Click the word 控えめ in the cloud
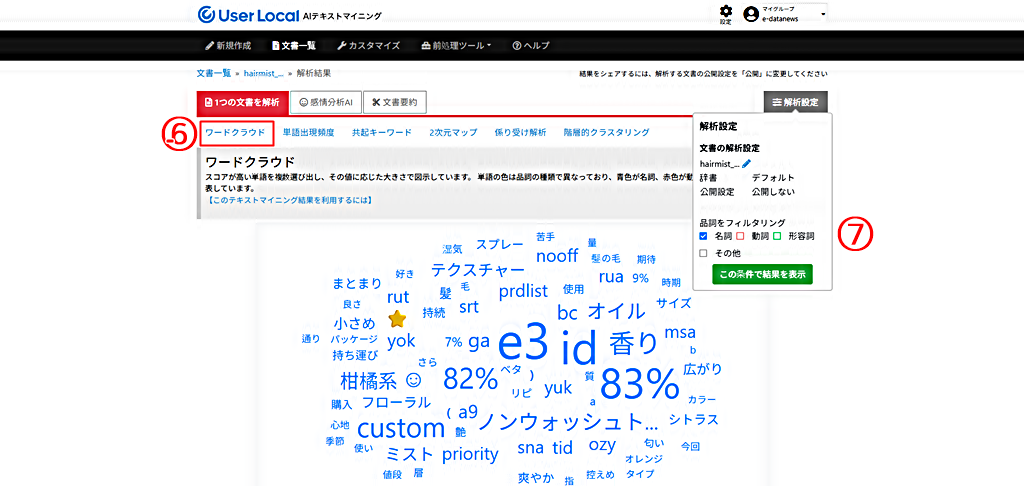The width and height of the screenshot is (1024, 486). coord(600,475)
